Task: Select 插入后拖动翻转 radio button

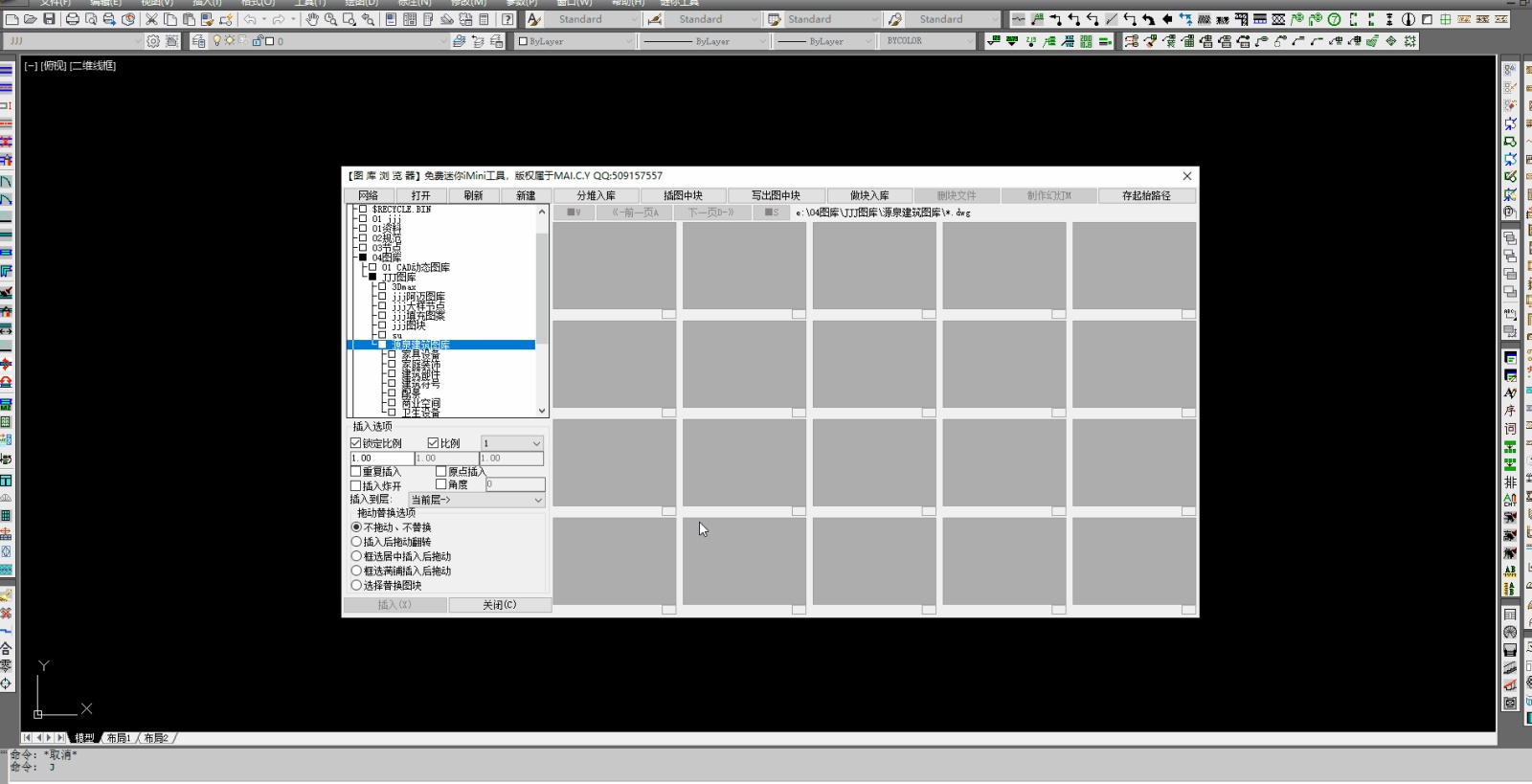Action: [356, 542]
